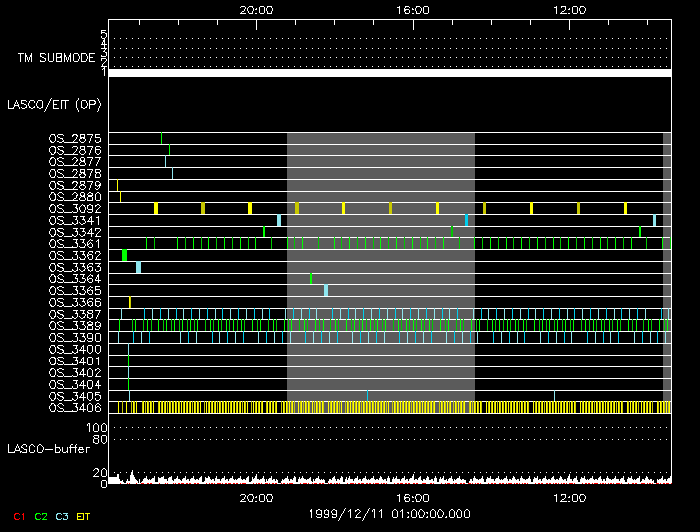700x532 pixels.
Task: Select the cyan marker in the OS_2878 row
Action: tap(173, 173)
